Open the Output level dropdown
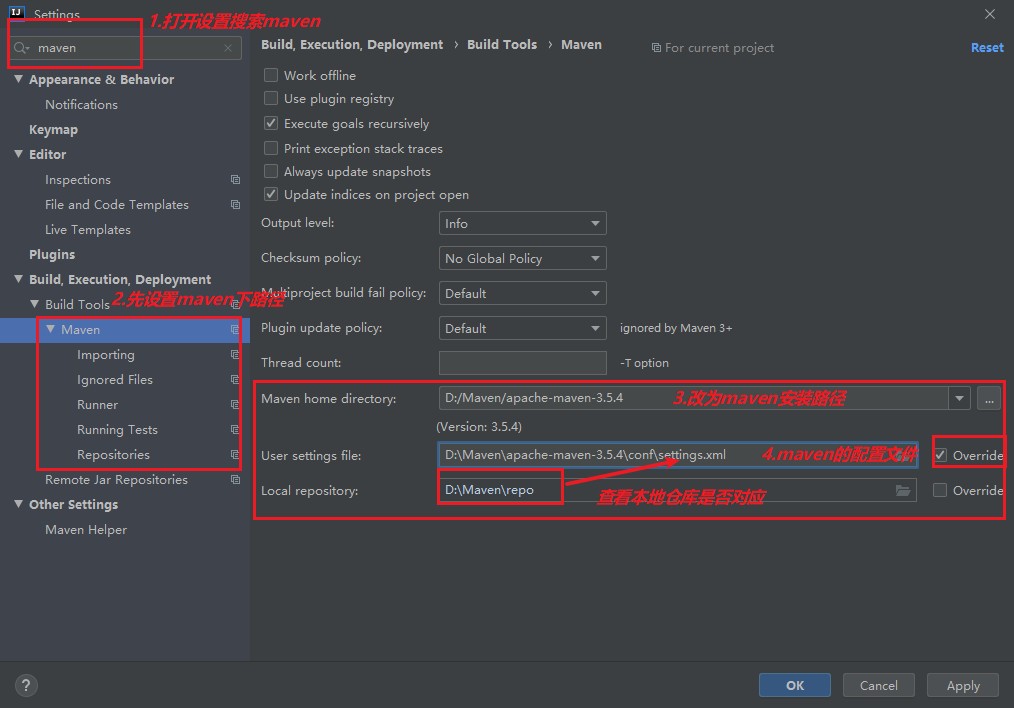 (523, 223)
